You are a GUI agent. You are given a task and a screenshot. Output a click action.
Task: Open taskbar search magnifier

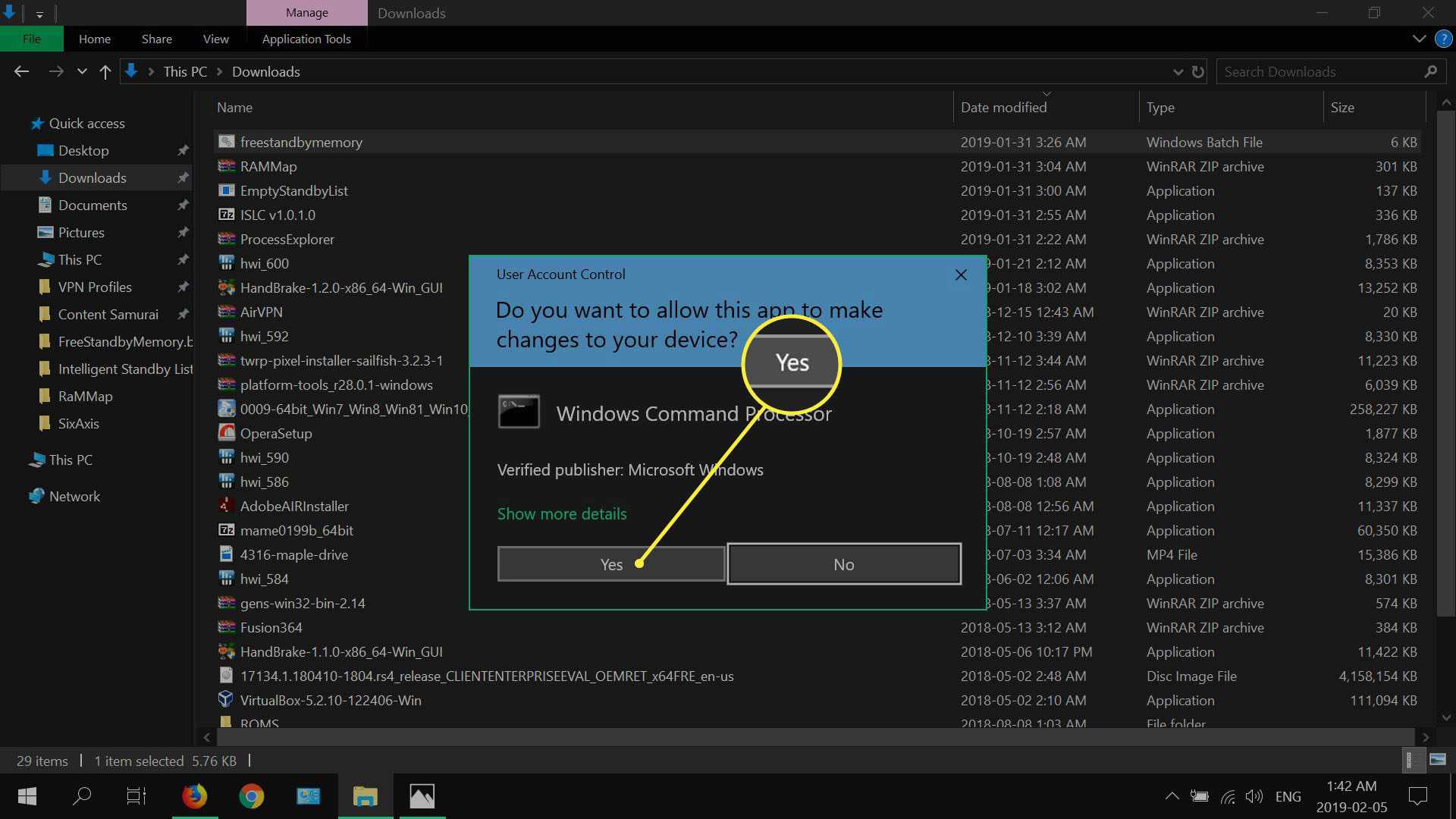[x=82, y=795]
